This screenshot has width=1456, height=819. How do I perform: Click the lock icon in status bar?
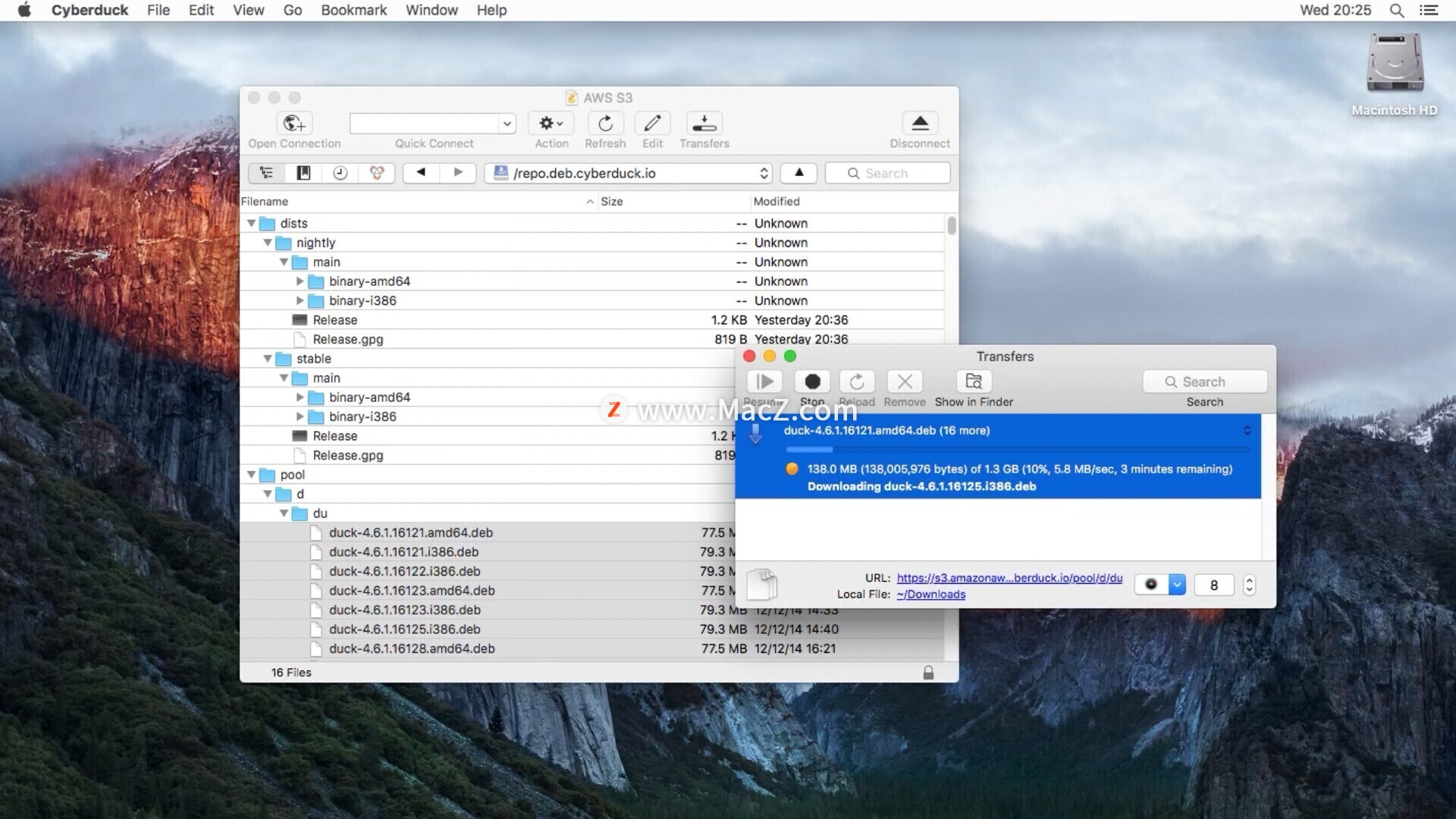[x=928, y=673]
